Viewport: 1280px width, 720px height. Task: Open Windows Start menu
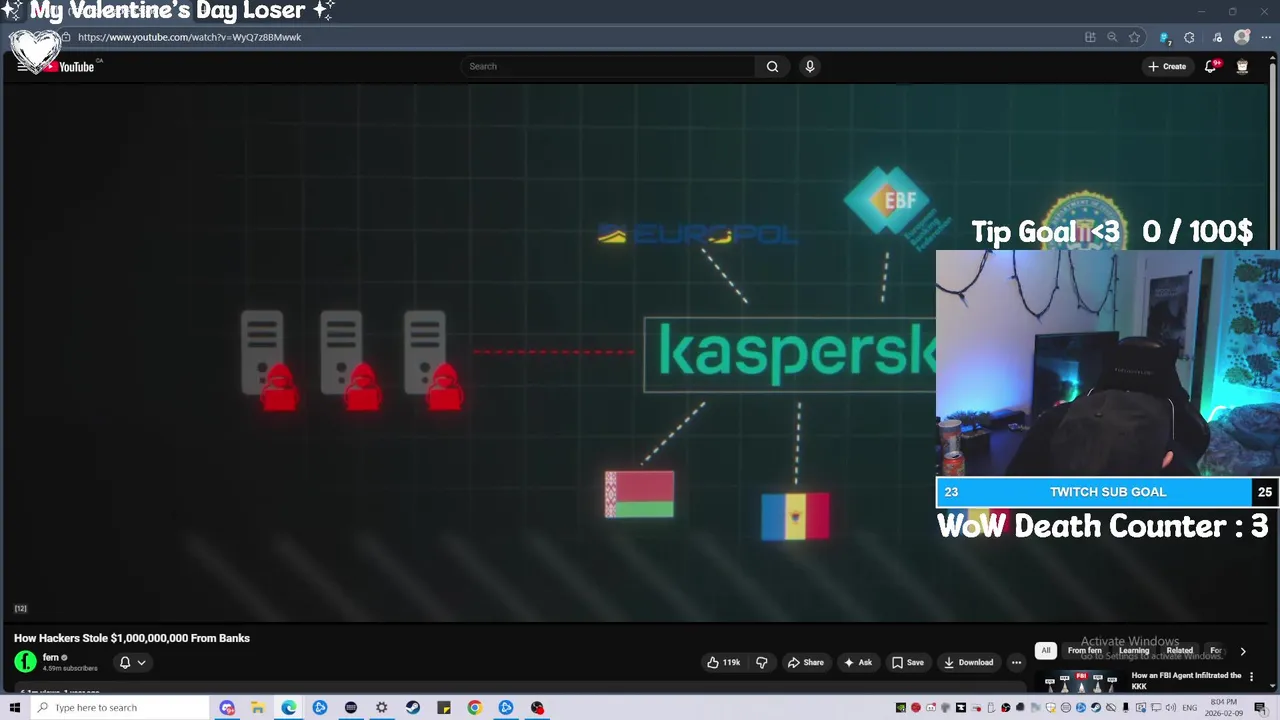point(15,708)
